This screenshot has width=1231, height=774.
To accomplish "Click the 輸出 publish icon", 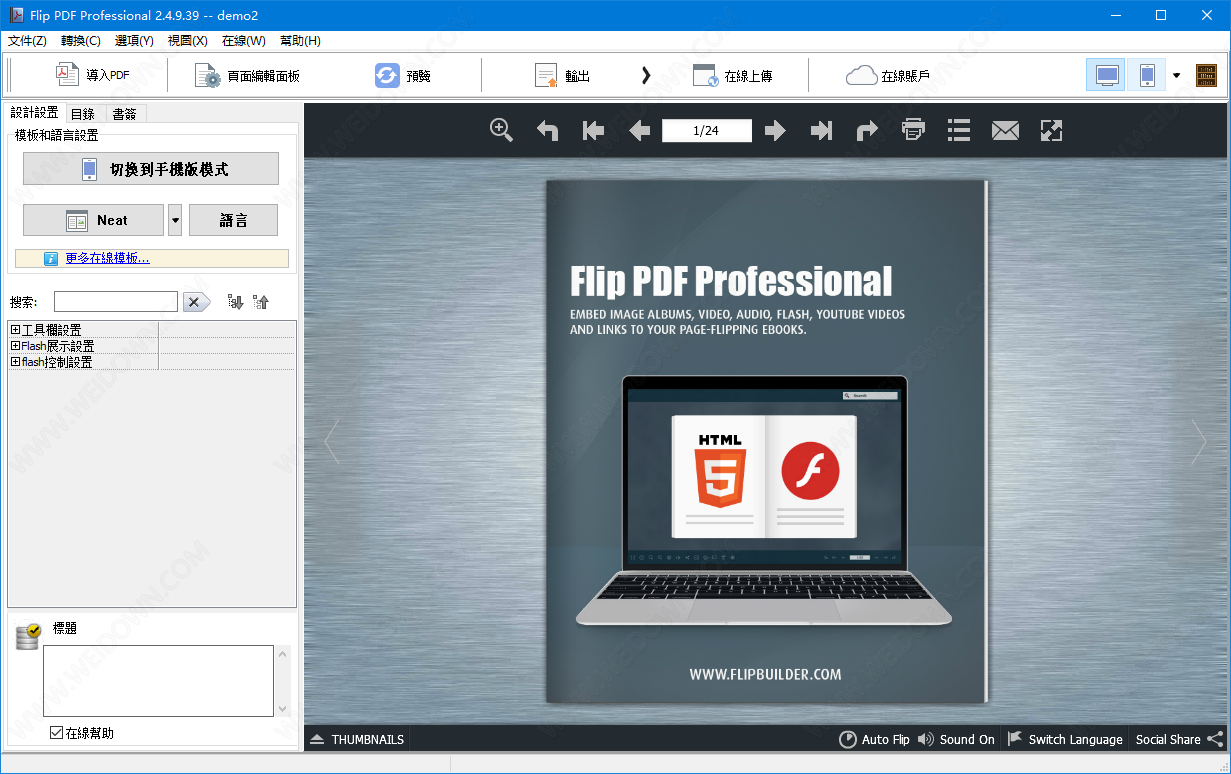I will click(x=546, y=76).
